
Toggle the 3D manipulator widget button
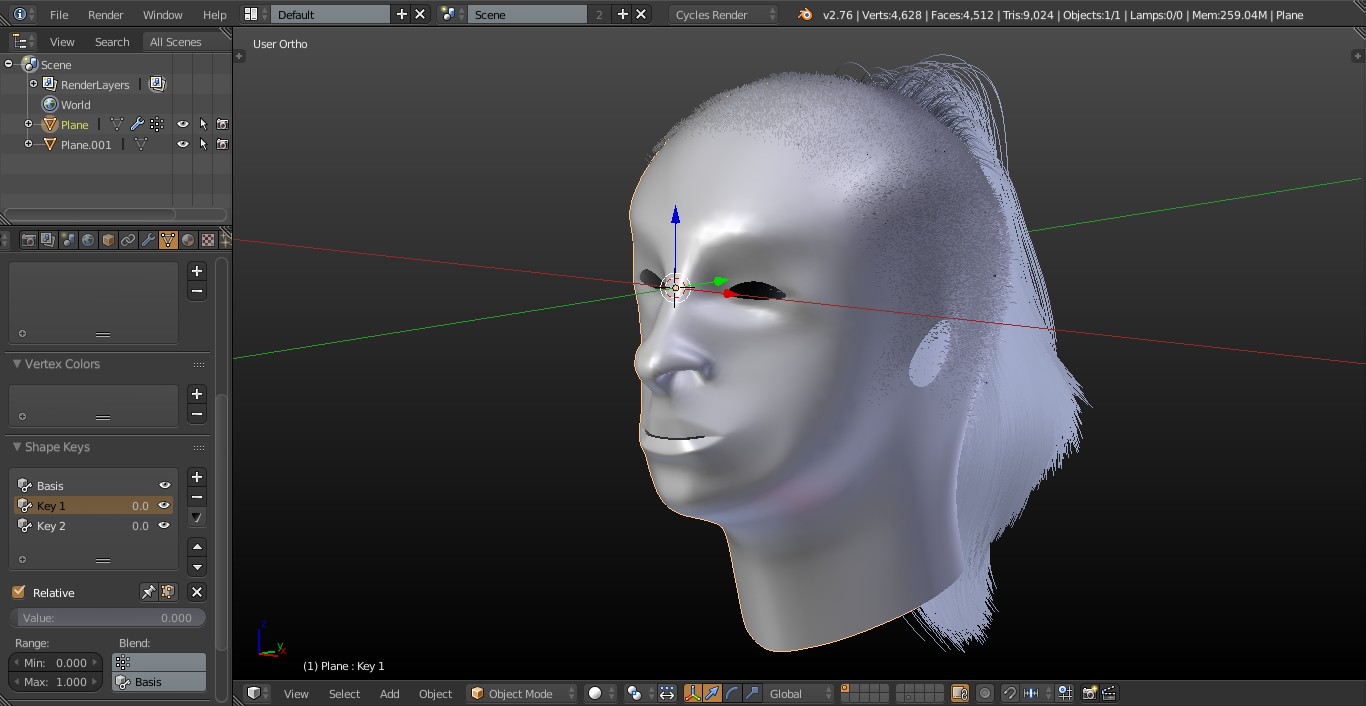point(692,693)
